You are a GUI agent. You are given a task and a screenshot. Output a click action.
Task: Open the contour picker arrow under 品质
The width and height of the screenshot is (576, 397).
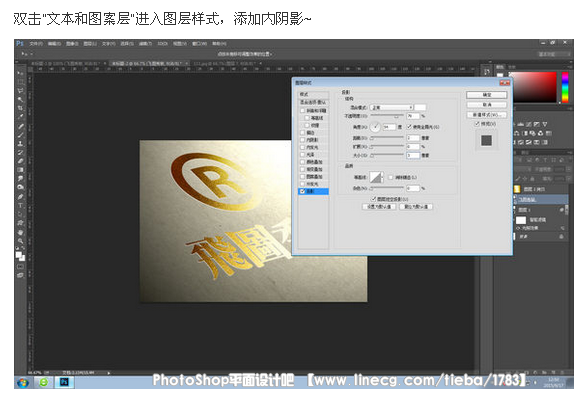(382, 177)
